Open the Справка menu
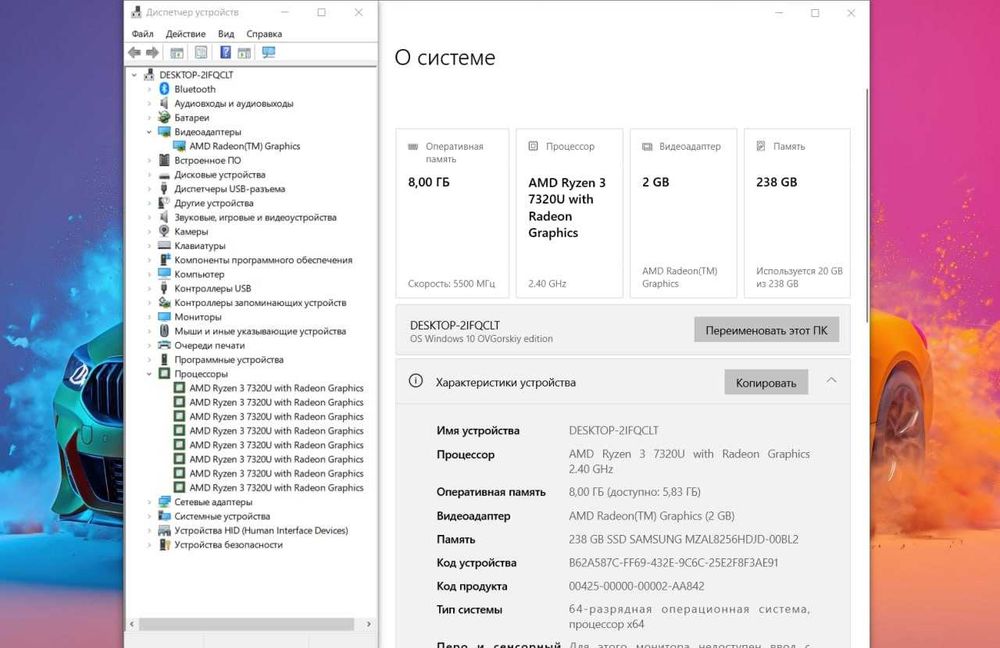The image size is (1000, 648). [264, 34]
